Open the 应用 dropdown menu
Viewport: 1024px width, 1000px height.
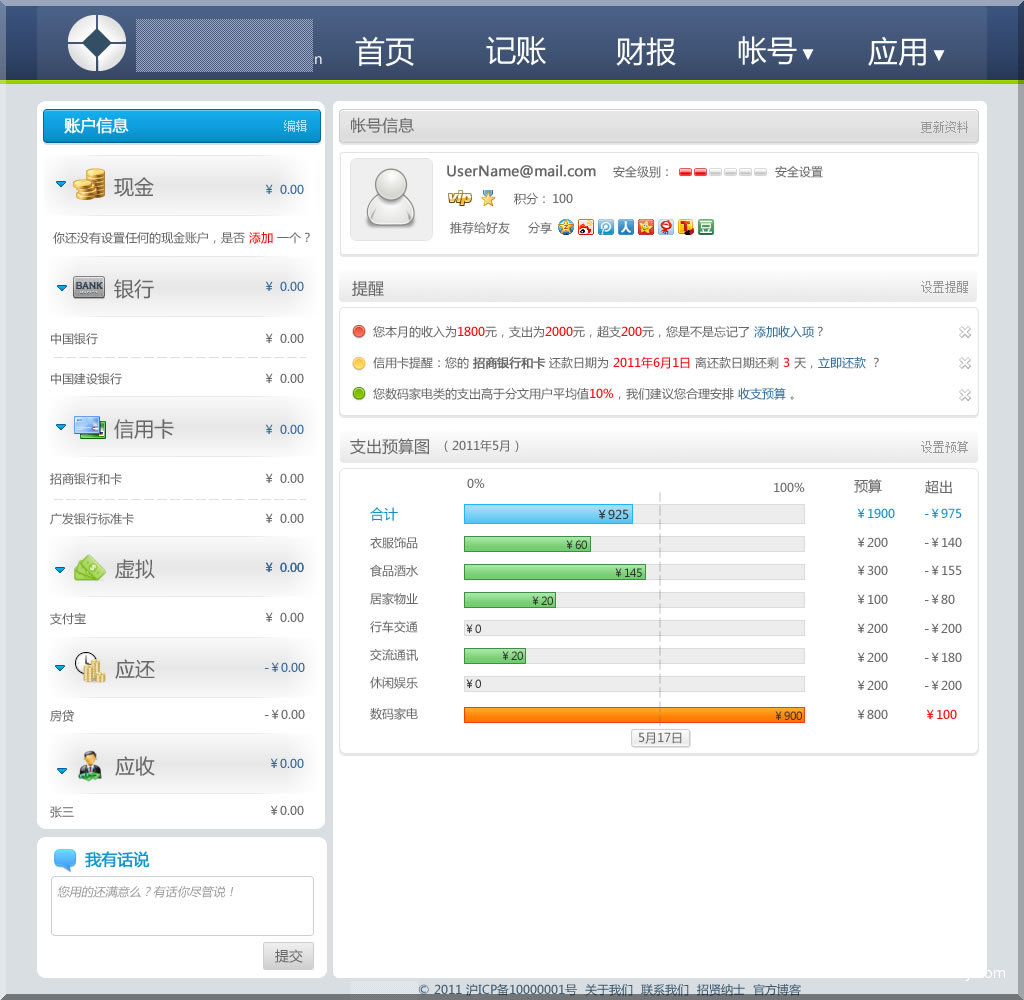[905, 51]
